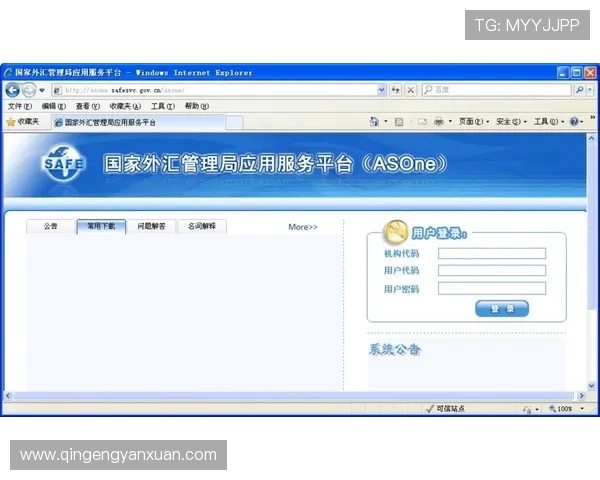Viewport: 600px width, 480px height.
Task: Open the 收藏夹(A) menu
Action: point(125,106)
